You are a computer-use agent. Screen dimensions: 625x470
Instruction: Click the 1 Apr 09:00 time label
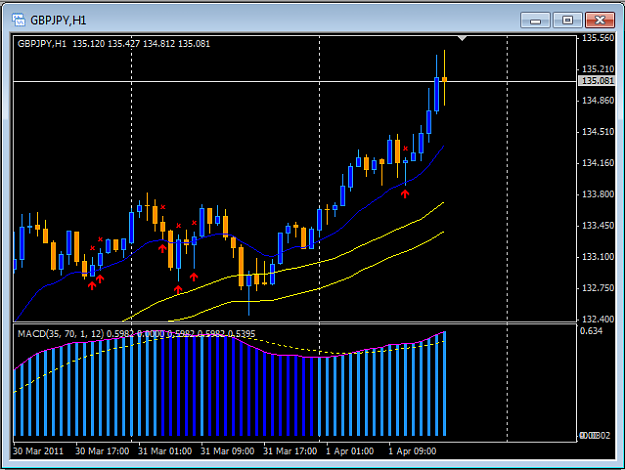point(412,451)
